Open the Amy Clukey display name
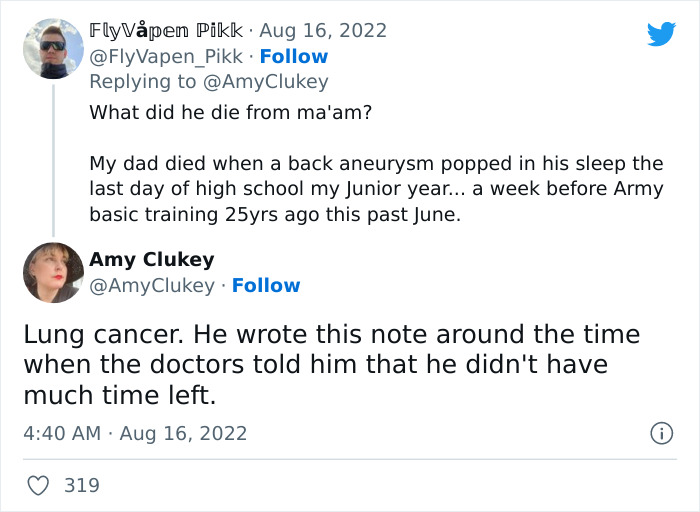Viewport: 700px width, 512px height. (x=152, y=259)
